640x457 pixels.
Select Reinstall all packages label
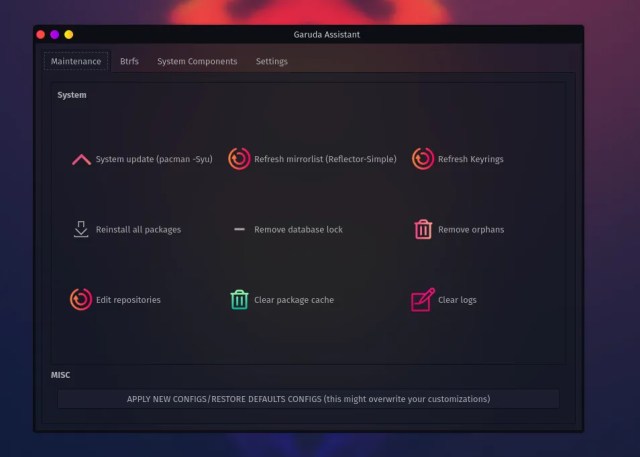point(138,230)
